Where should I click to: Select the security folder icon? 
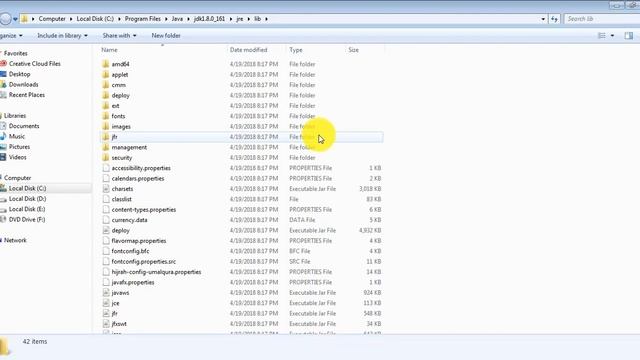click(x=106, y=158)
